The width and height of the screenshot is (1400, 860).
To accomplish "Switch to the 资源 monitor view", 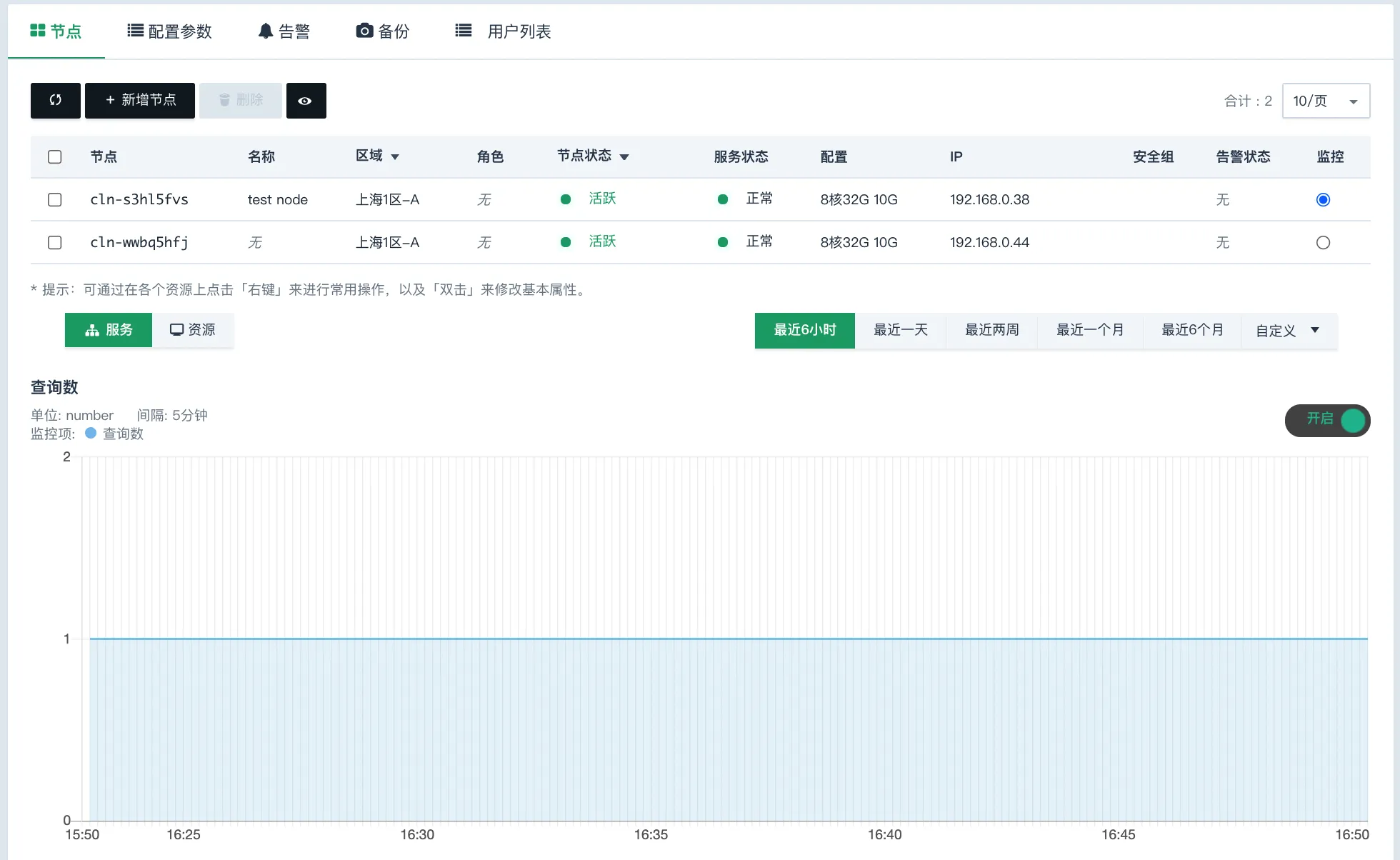I will point(193,330).
